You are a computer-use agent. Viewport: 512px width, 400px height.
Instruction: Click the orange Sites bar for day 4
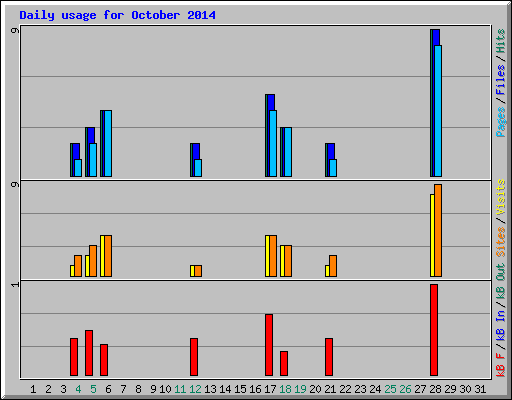[78, 266]
